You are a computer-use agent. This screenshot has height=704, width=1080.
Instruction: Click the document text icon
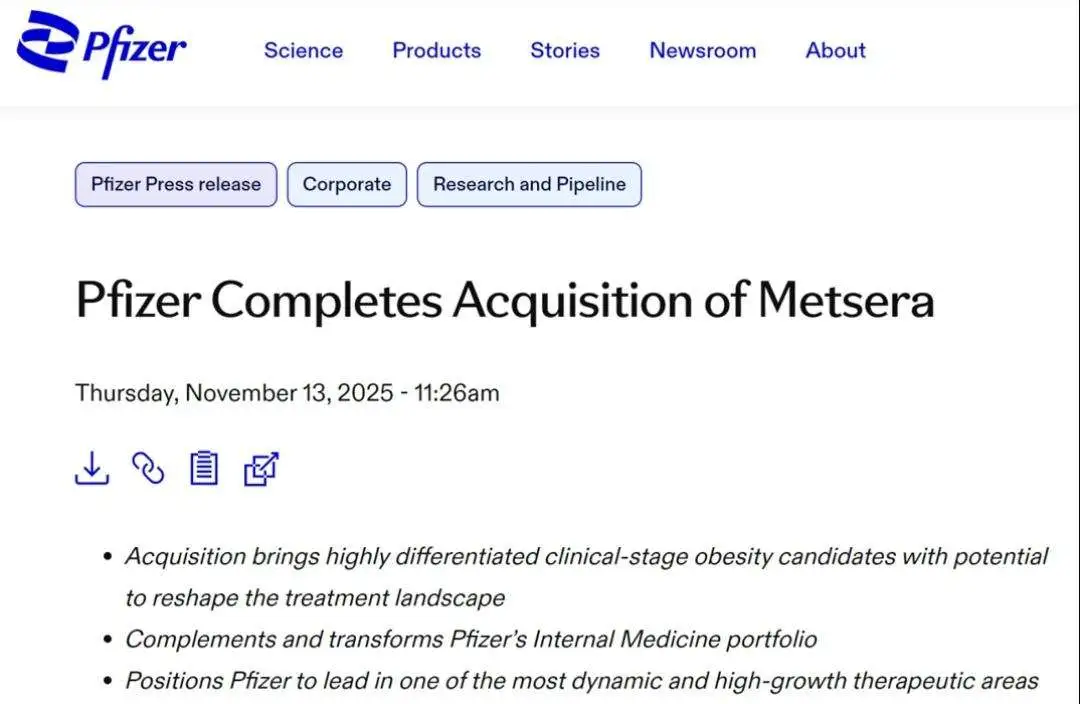click(x=204, y=468)
